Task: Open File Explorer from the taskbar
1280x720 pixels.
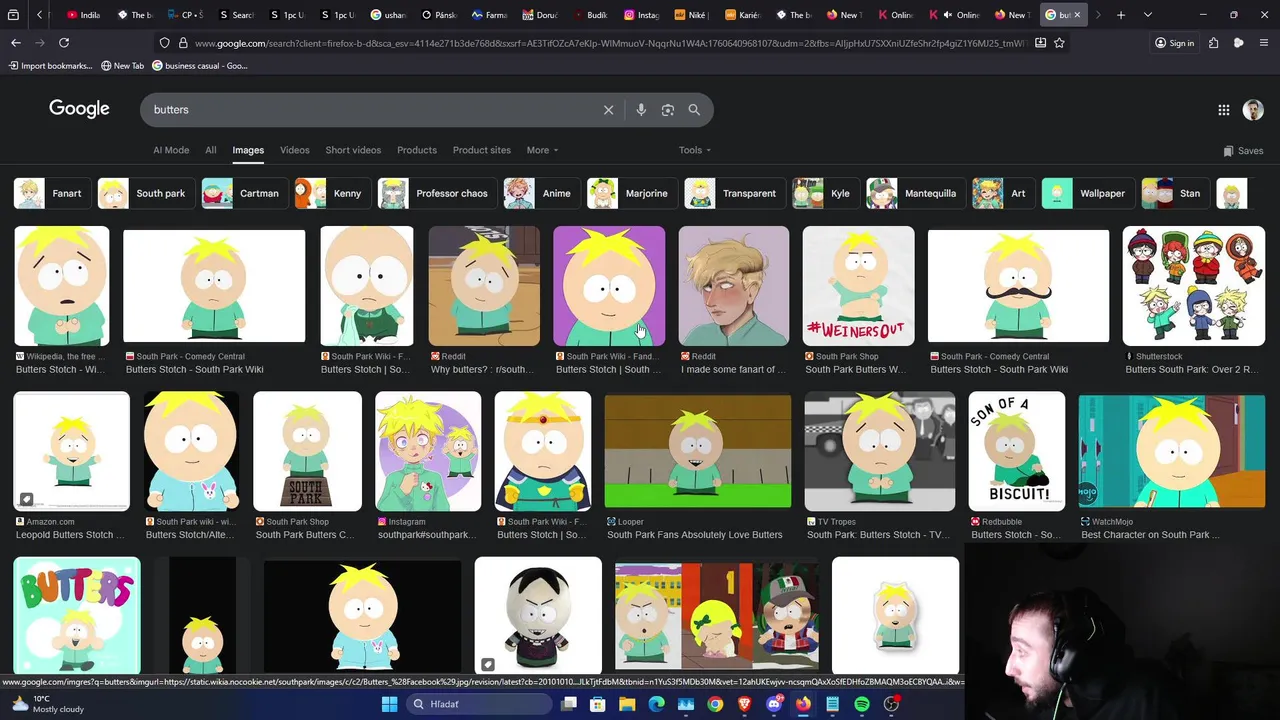Action: point(627,704)
